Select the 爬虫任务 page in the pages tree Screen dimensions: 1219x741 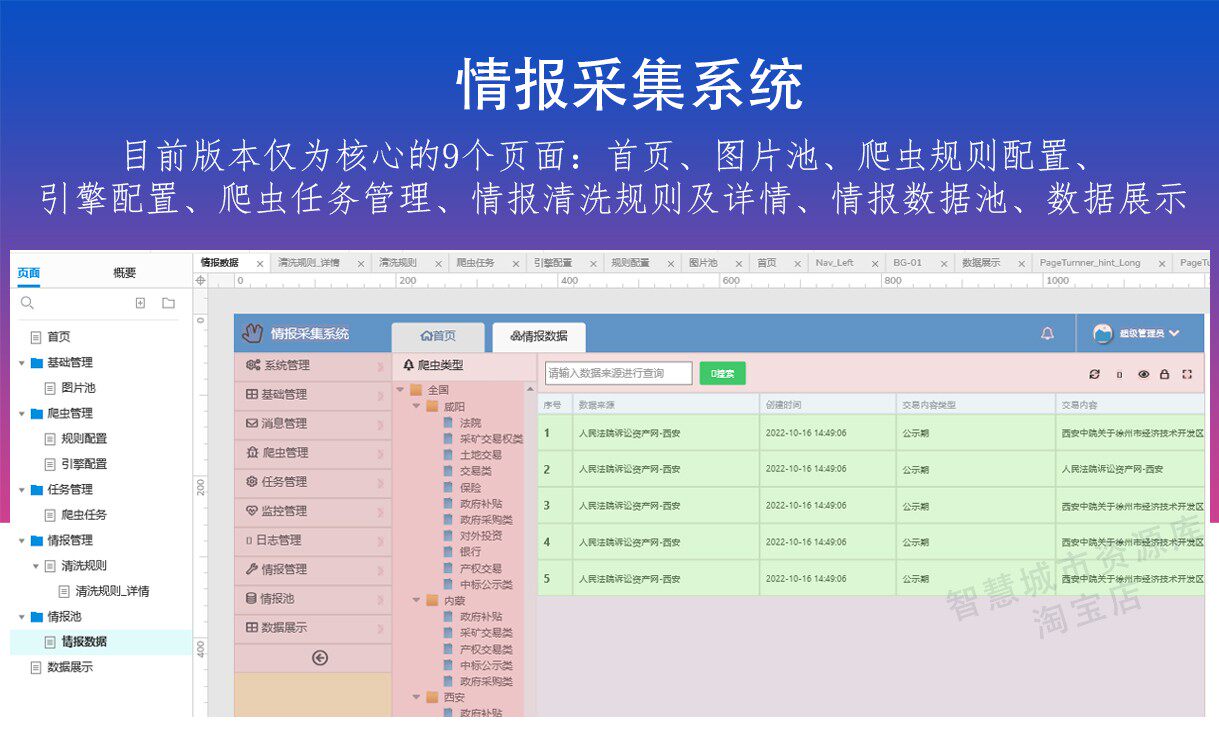pos(83,515)
